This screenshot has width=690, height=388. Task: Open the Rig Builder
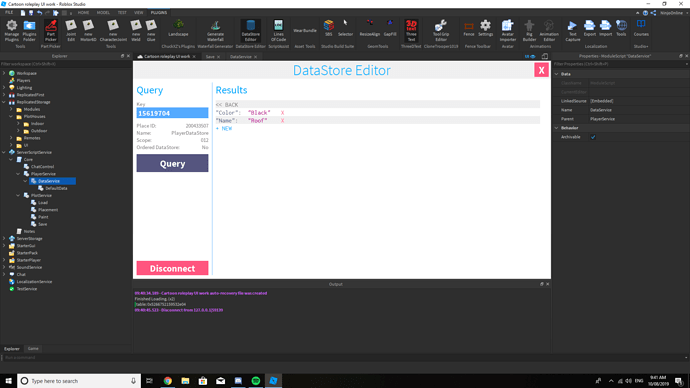tap(529, 30)
